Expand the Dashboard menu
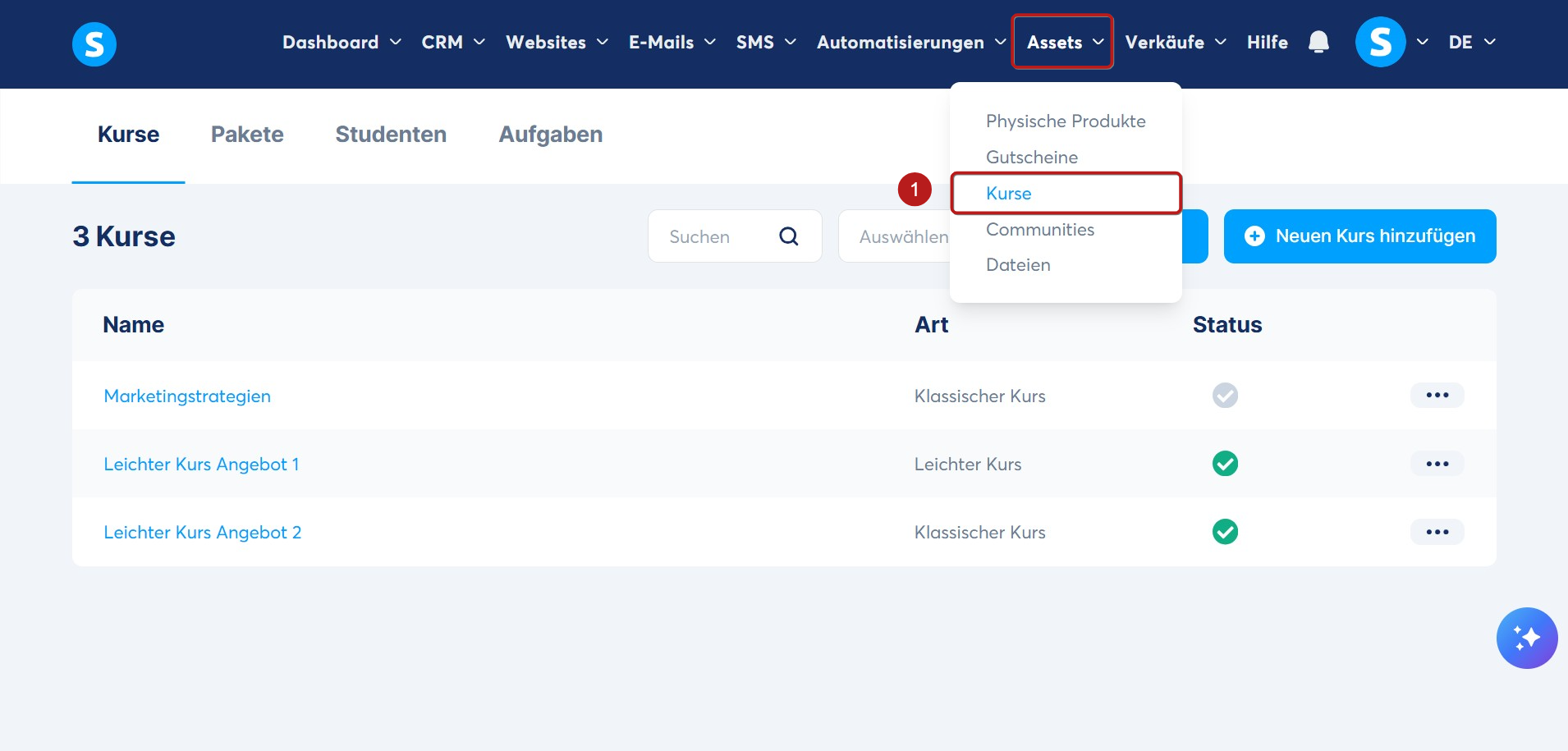The height and width of the screenshot is (751, 1568). click(342, 42)
